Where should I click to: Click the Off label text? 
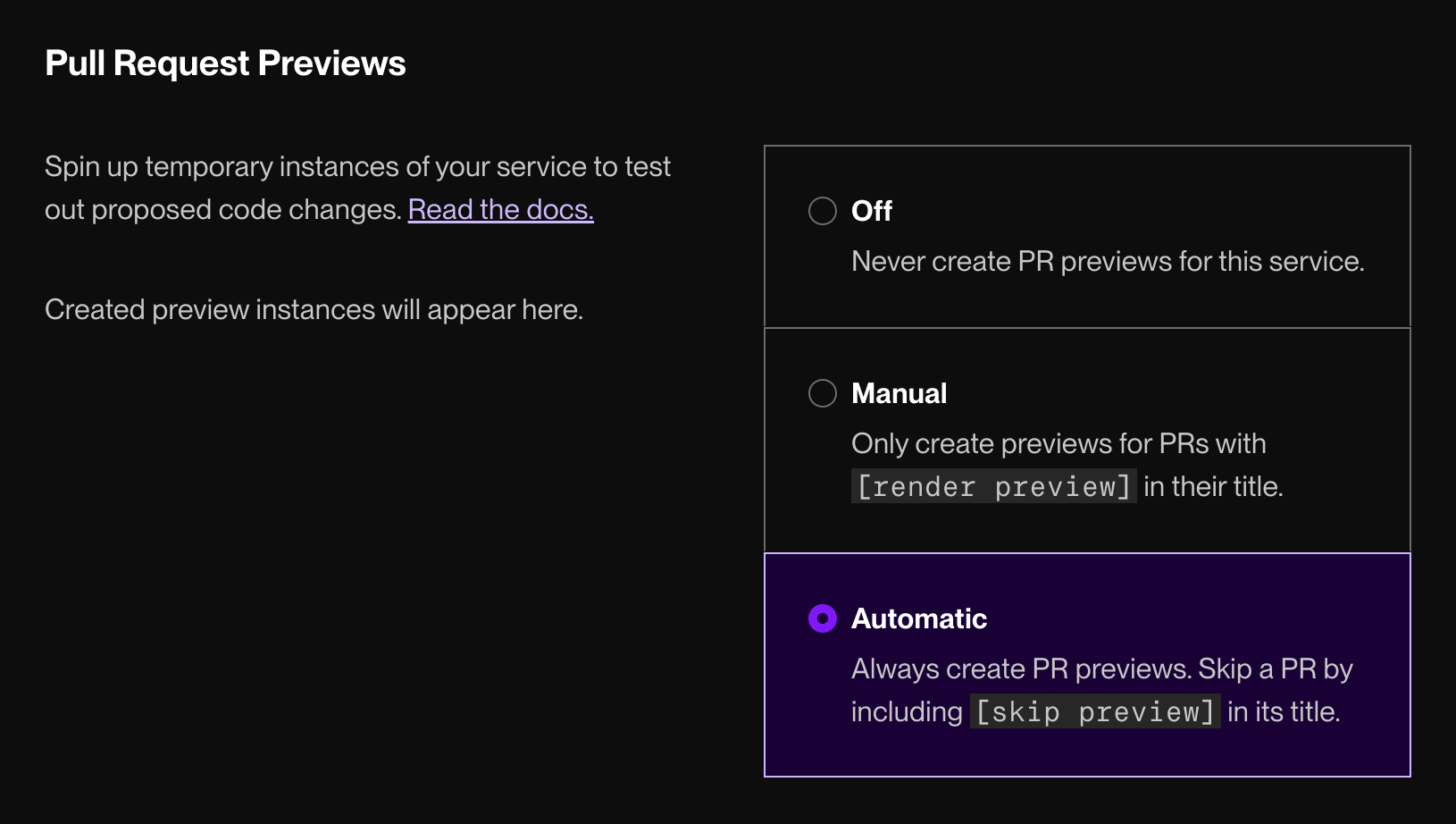[x=872, y=211]
